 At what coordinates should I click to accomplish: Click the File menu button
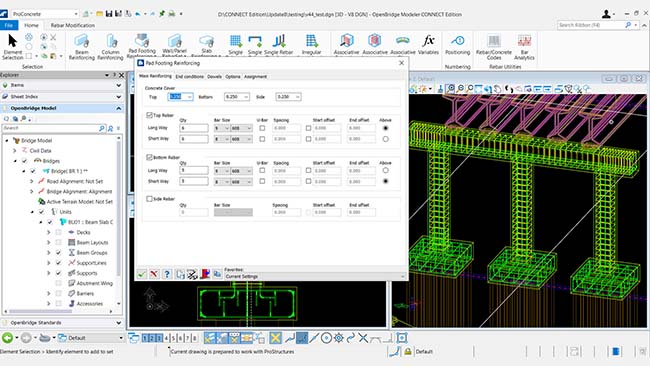[9, 25]
